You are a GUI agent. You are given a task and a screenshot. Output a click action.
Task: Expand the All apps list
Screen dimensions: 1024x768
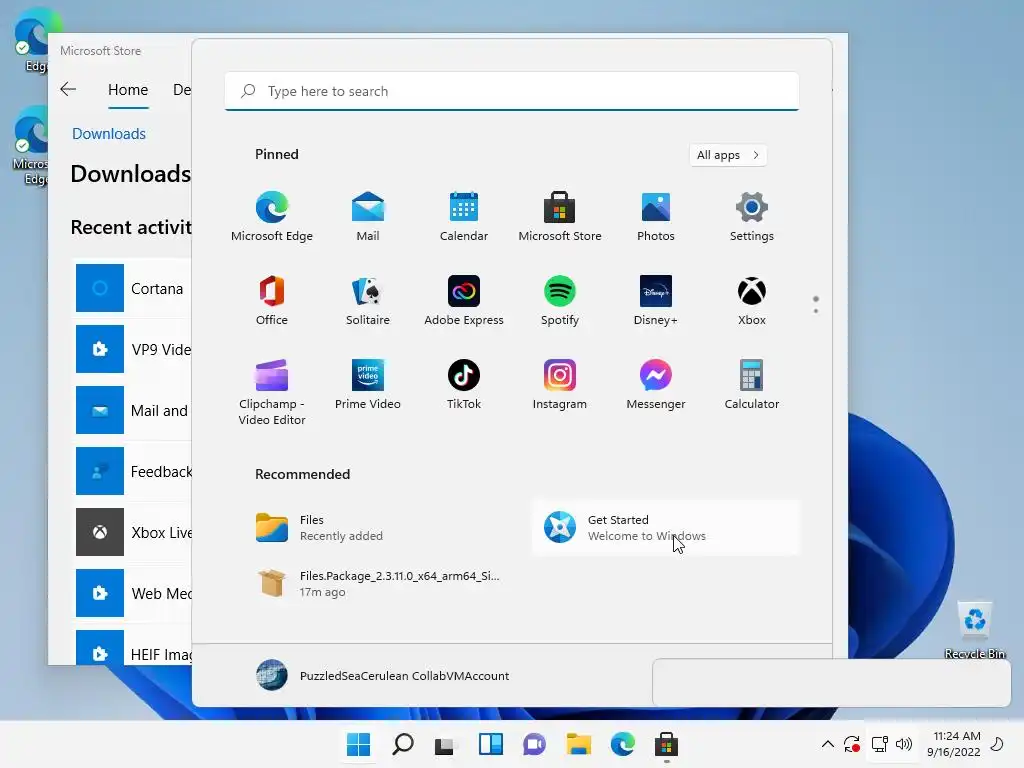(728, 155)
